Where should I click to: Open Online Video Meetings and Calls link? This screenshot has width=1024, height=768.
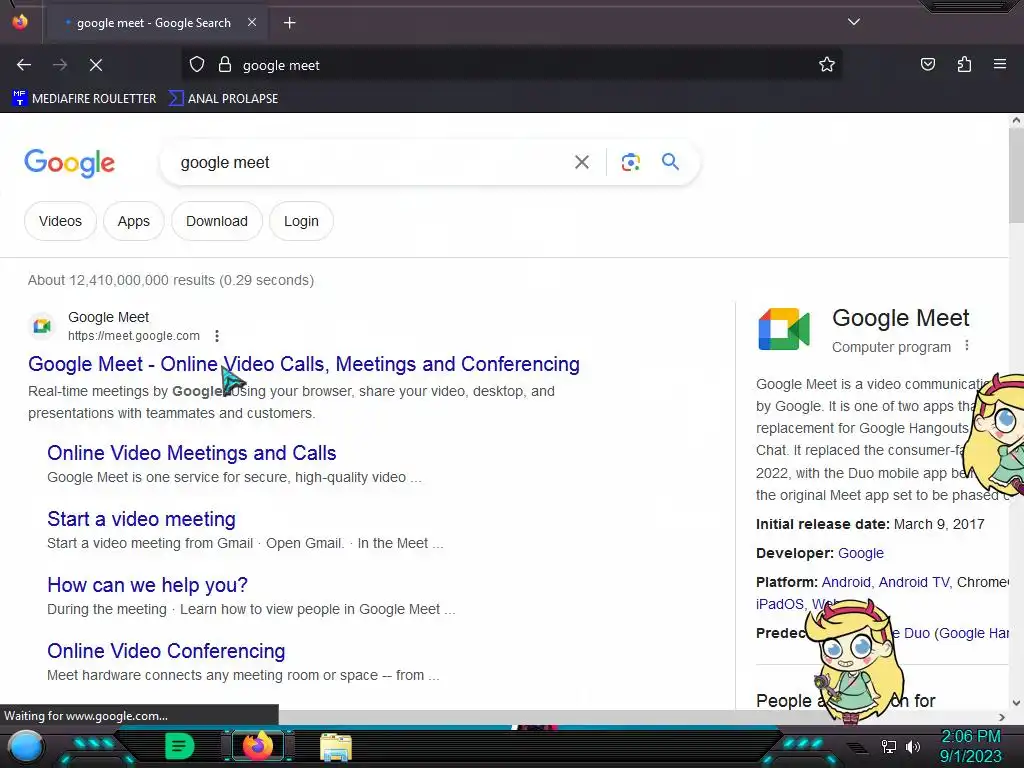point(191,453)
